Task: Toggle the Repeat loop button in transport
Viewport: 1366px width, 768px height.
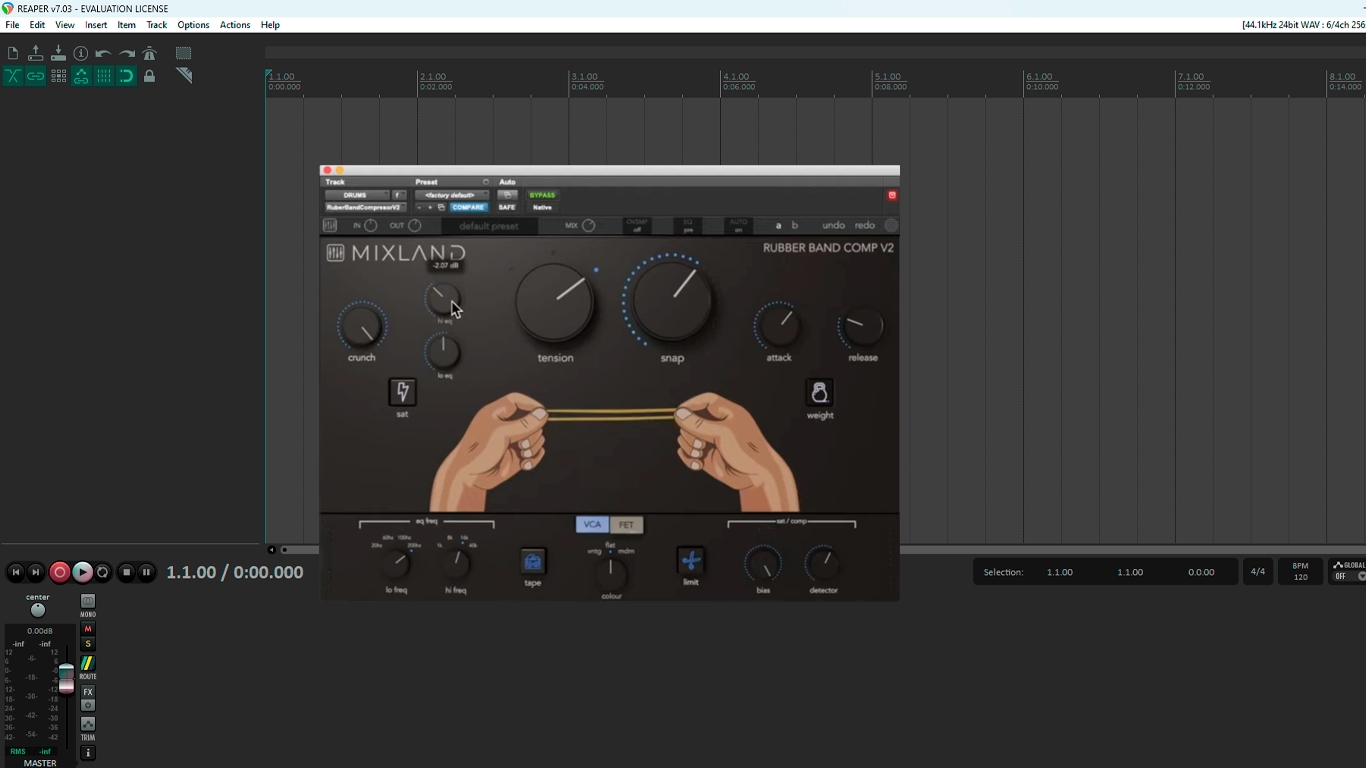Action: [x=103, y=572]
